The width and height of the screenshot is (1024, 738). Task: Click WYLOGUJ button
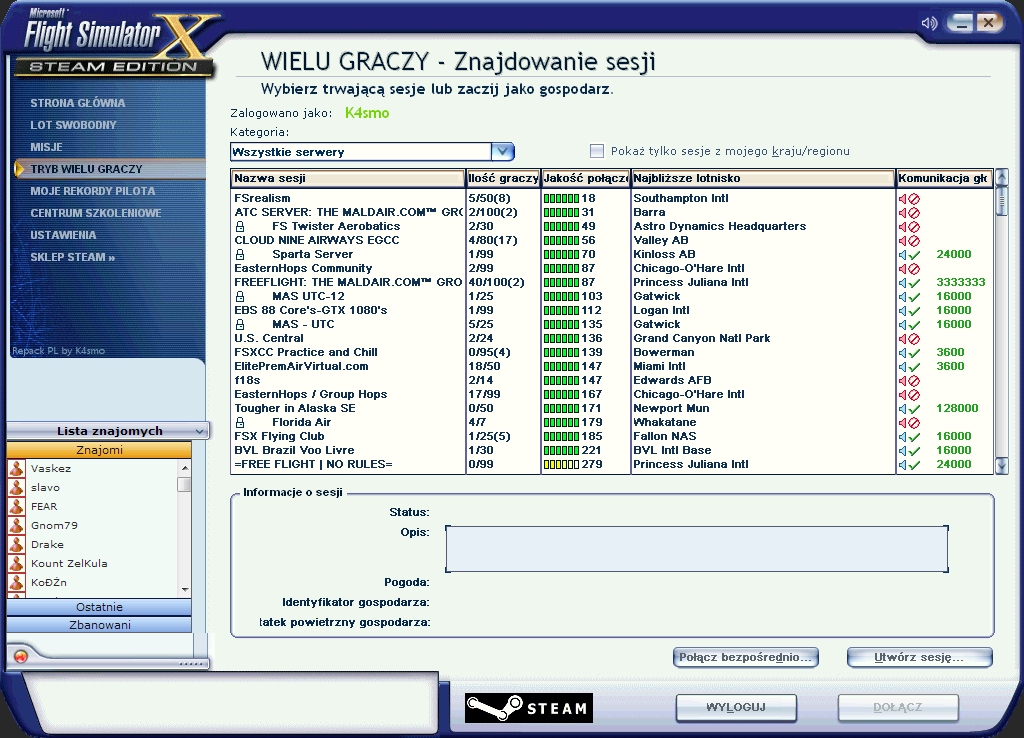coord(736,707)
